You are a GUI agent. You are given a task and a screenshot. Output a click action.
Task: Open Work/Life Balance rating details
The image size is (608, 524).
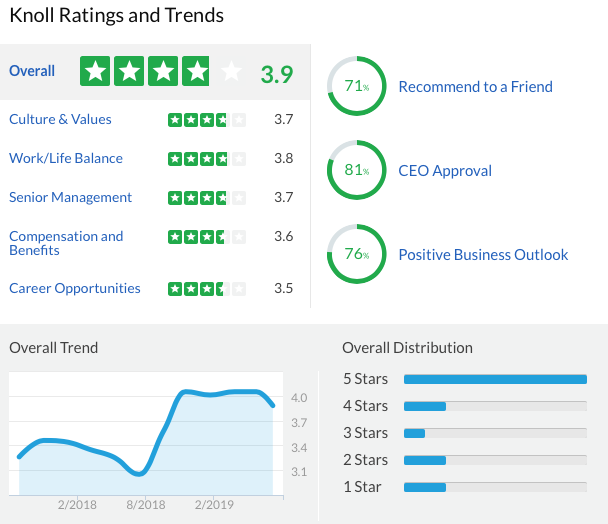click(x=66, y=158)
